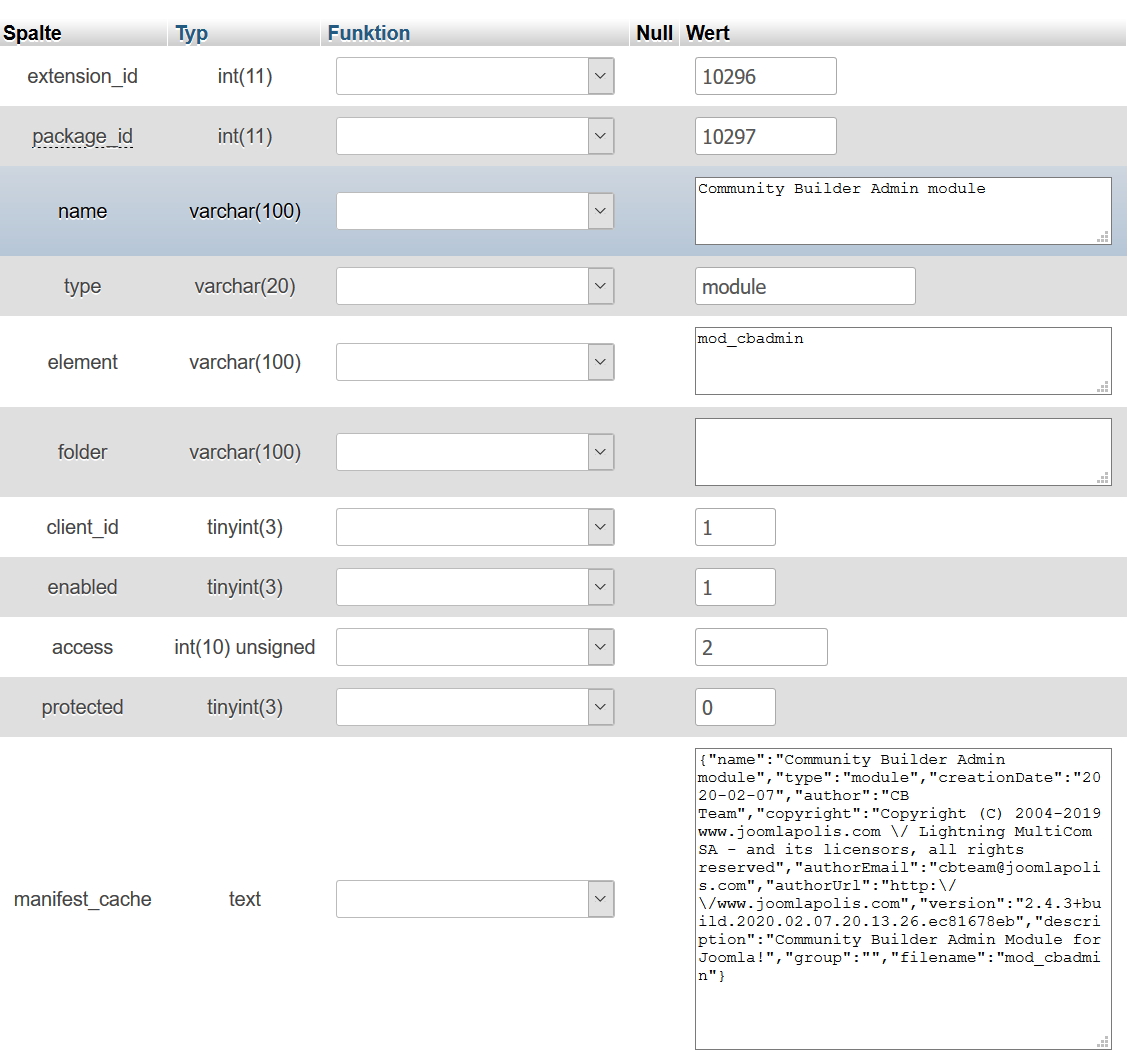Open function dropdown for type row

coord(475,286)
